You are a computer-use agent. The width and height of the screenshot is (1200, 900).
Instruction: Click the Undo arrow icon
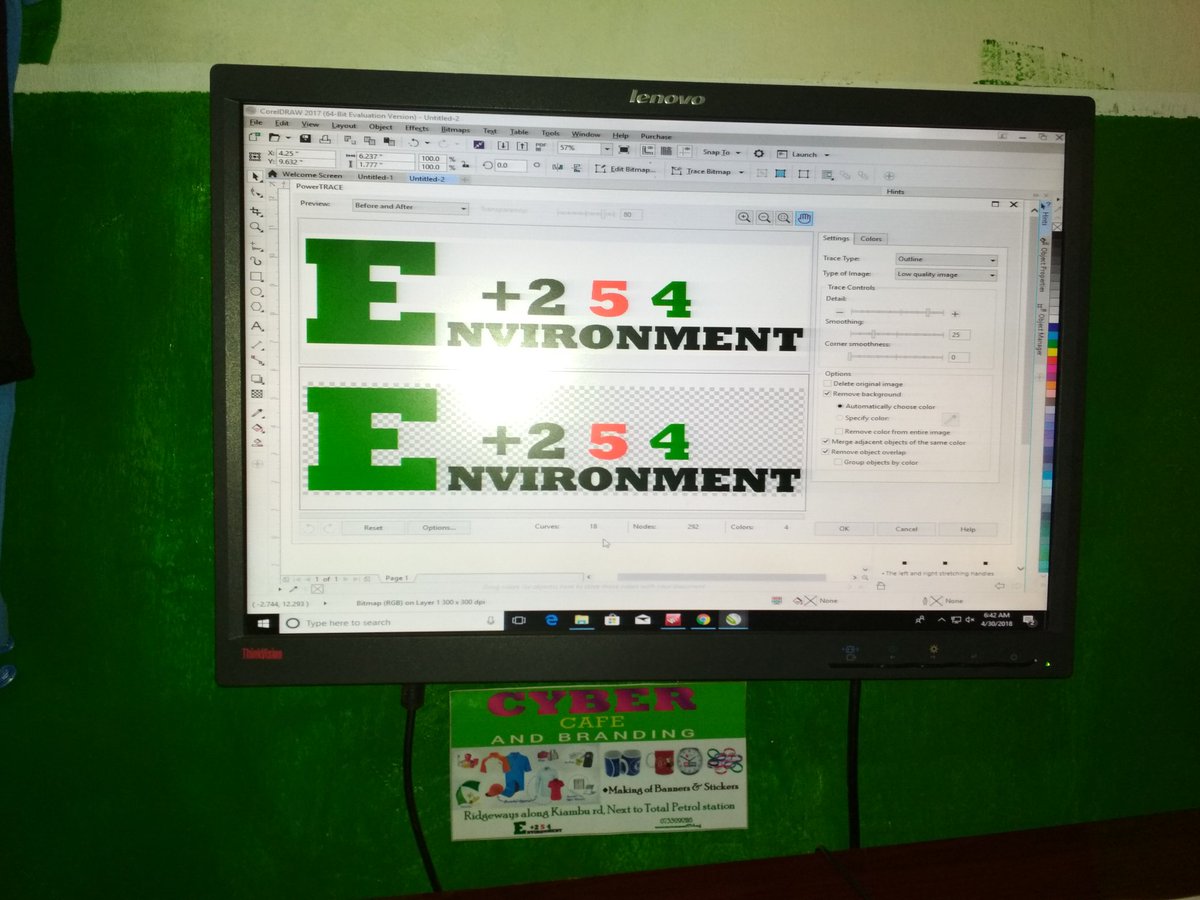point(413,142)
